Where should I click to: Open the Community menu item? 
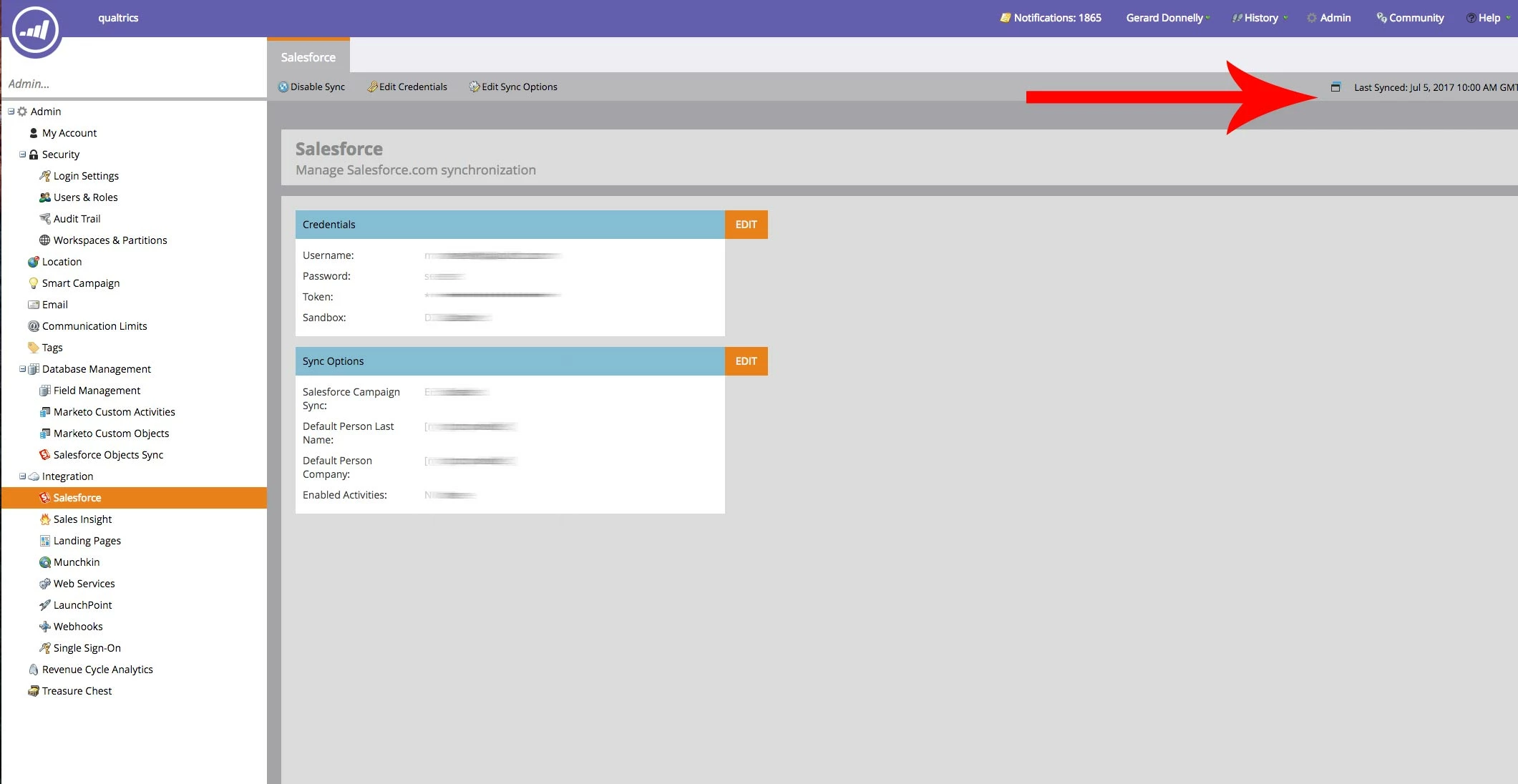coord(1410,18)
